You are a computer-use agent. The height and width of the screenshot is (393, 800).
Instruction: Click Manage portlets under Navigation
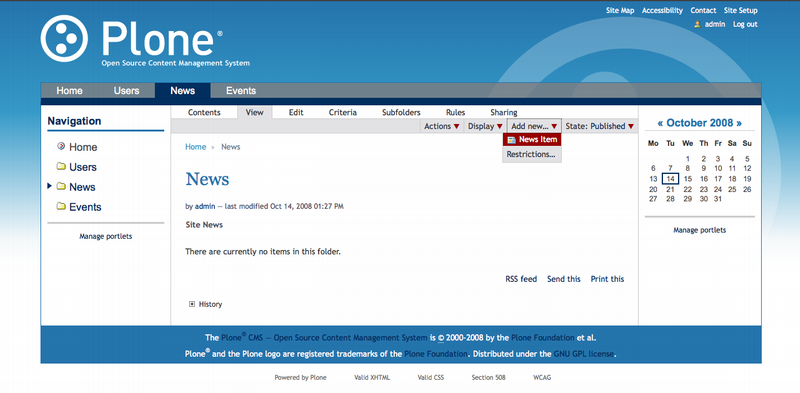[106, 237]
